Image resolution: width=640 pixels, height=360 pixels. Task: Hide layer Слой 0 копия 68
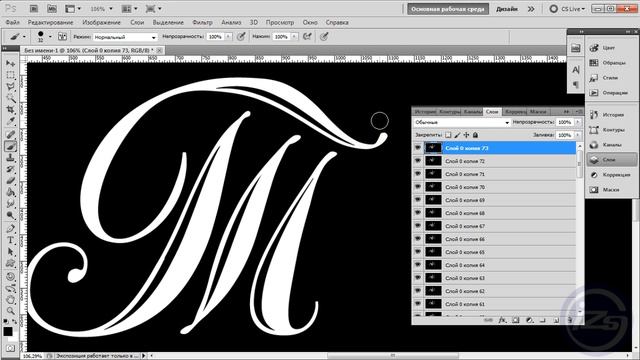[418, 213]
